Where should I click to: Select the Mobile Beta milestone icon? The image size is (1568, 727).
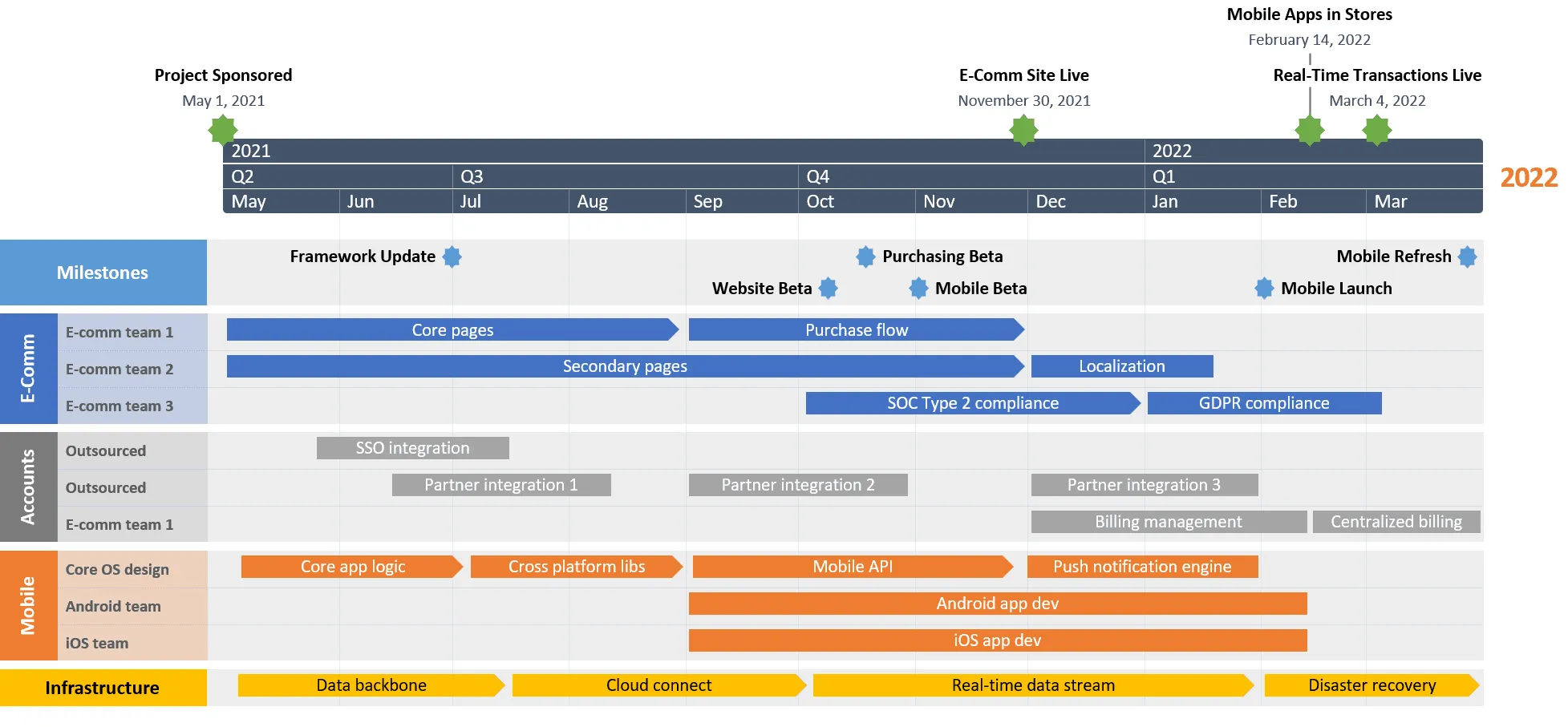pos(918,289)
